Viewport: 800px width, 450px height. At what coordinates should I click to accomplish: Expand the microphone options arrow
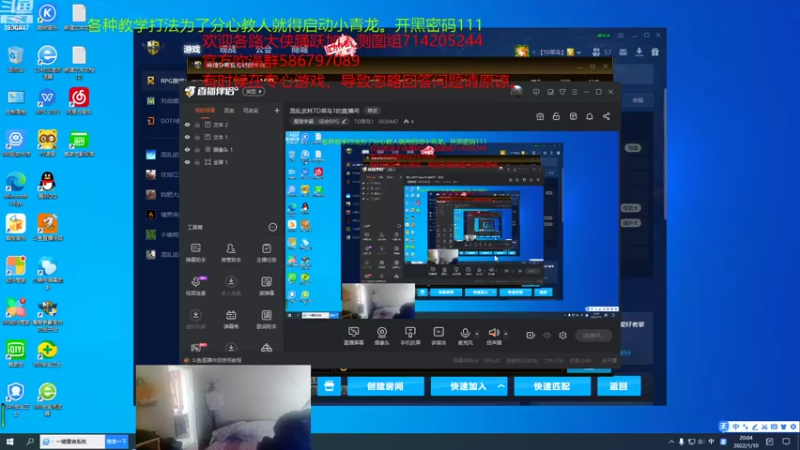pyautogui.click(x=477, y=334)
